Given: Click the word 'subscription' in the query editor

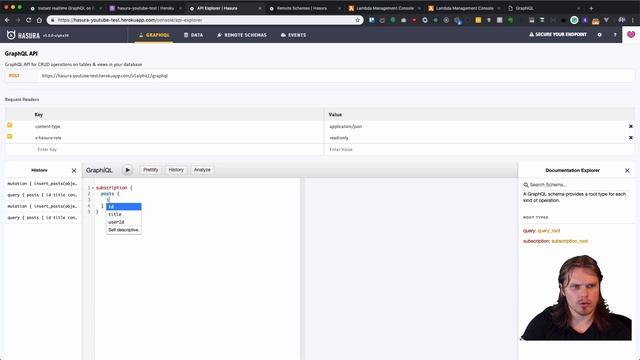Looking at the screenshot, I should (x=111, y=188).
